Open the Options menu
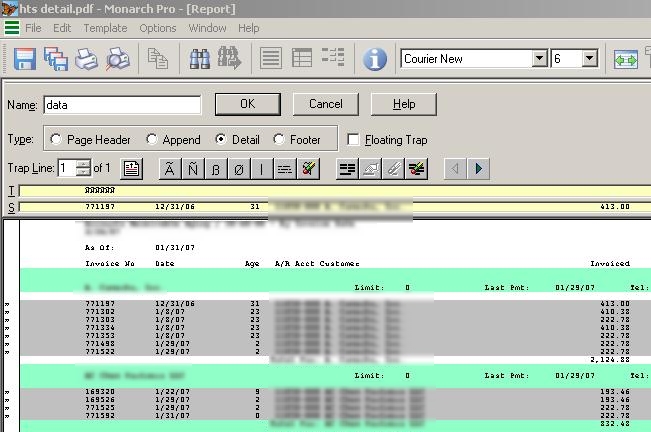 (x=158, y=28)
